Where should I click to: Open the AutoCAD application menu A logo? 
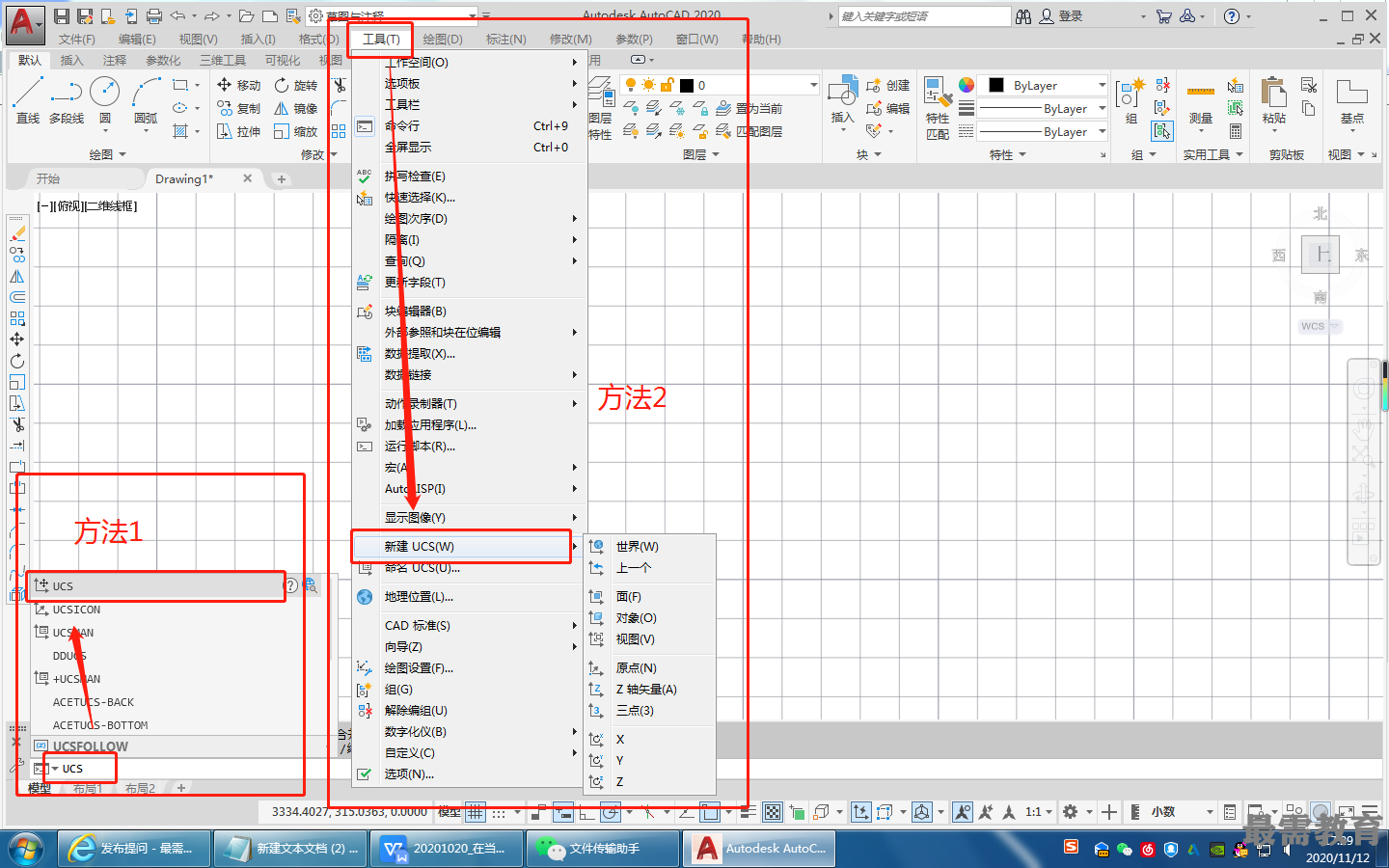23,23
